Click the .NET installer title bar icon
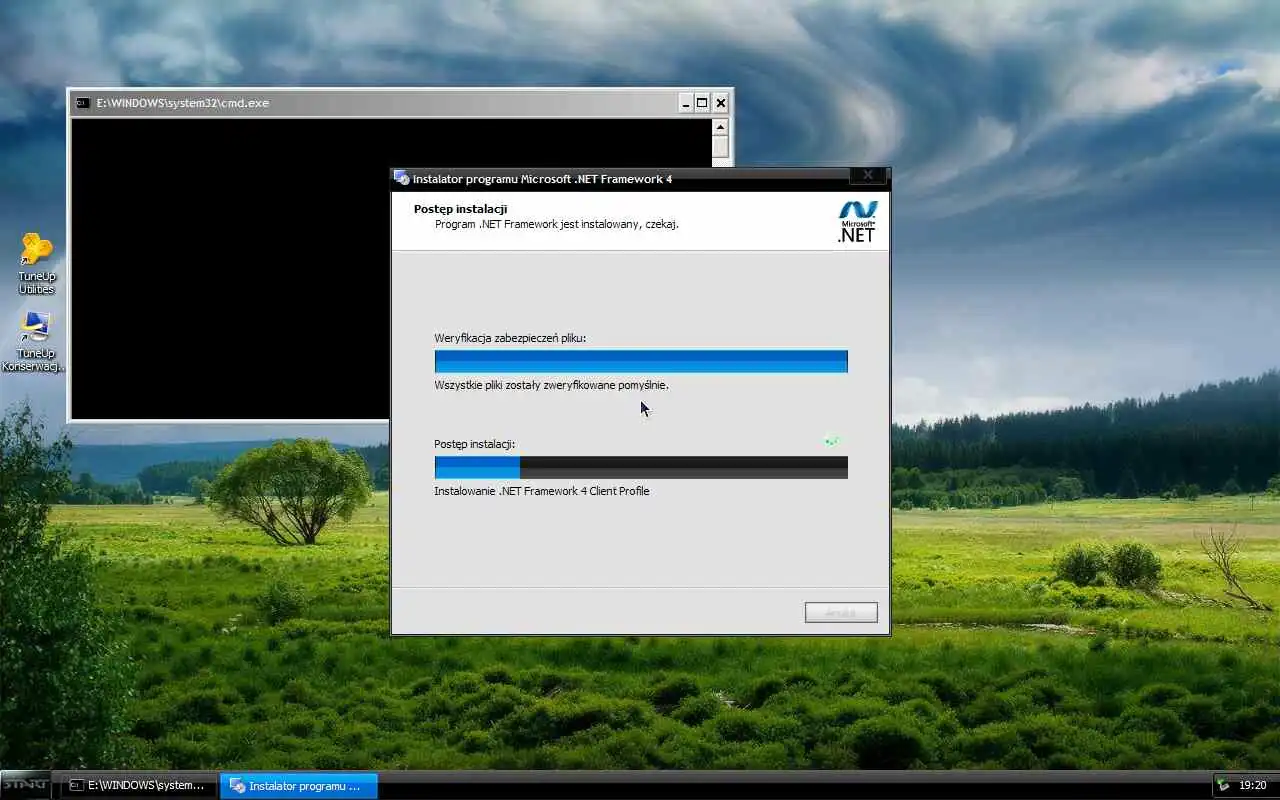This screenshot has height=800, width=1280. pos(402,178)
